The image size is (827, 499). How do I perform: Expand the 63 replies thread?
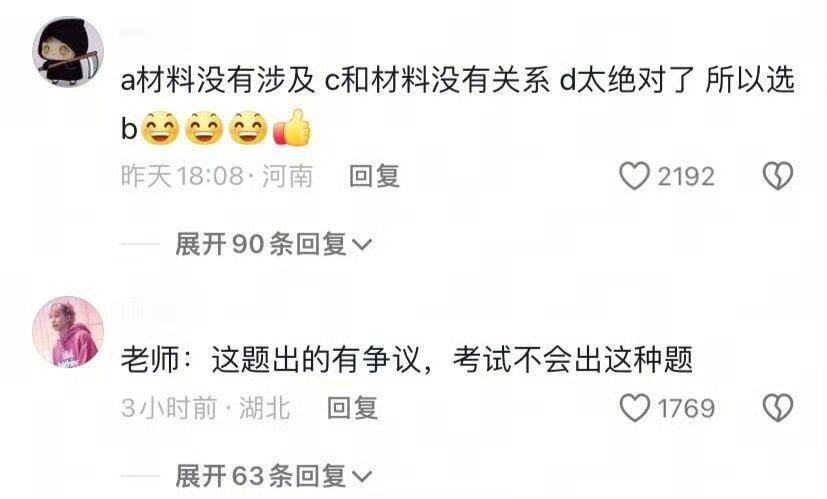273,476
